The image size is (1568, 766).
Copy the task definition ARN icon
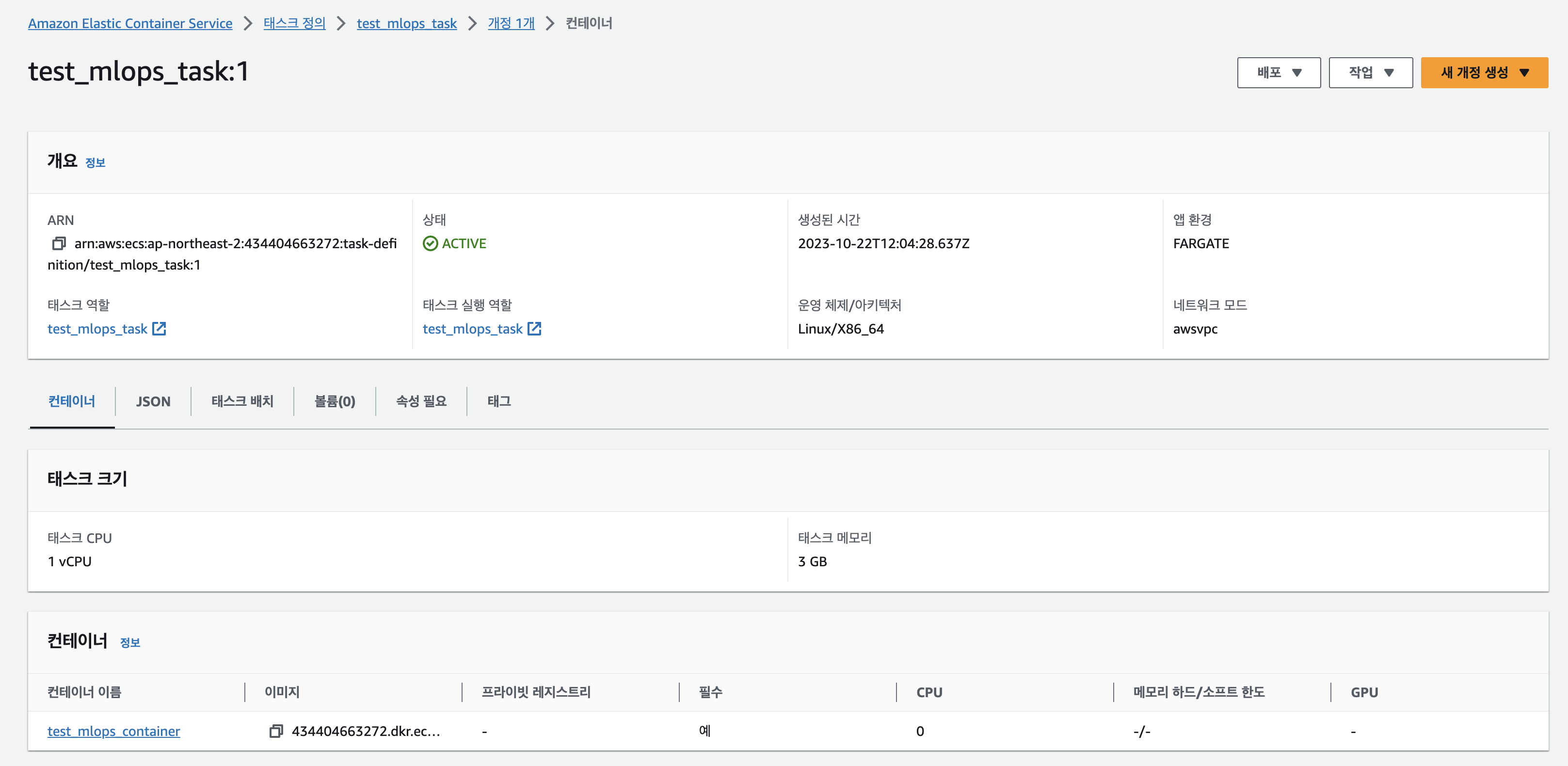pos(59,243)
